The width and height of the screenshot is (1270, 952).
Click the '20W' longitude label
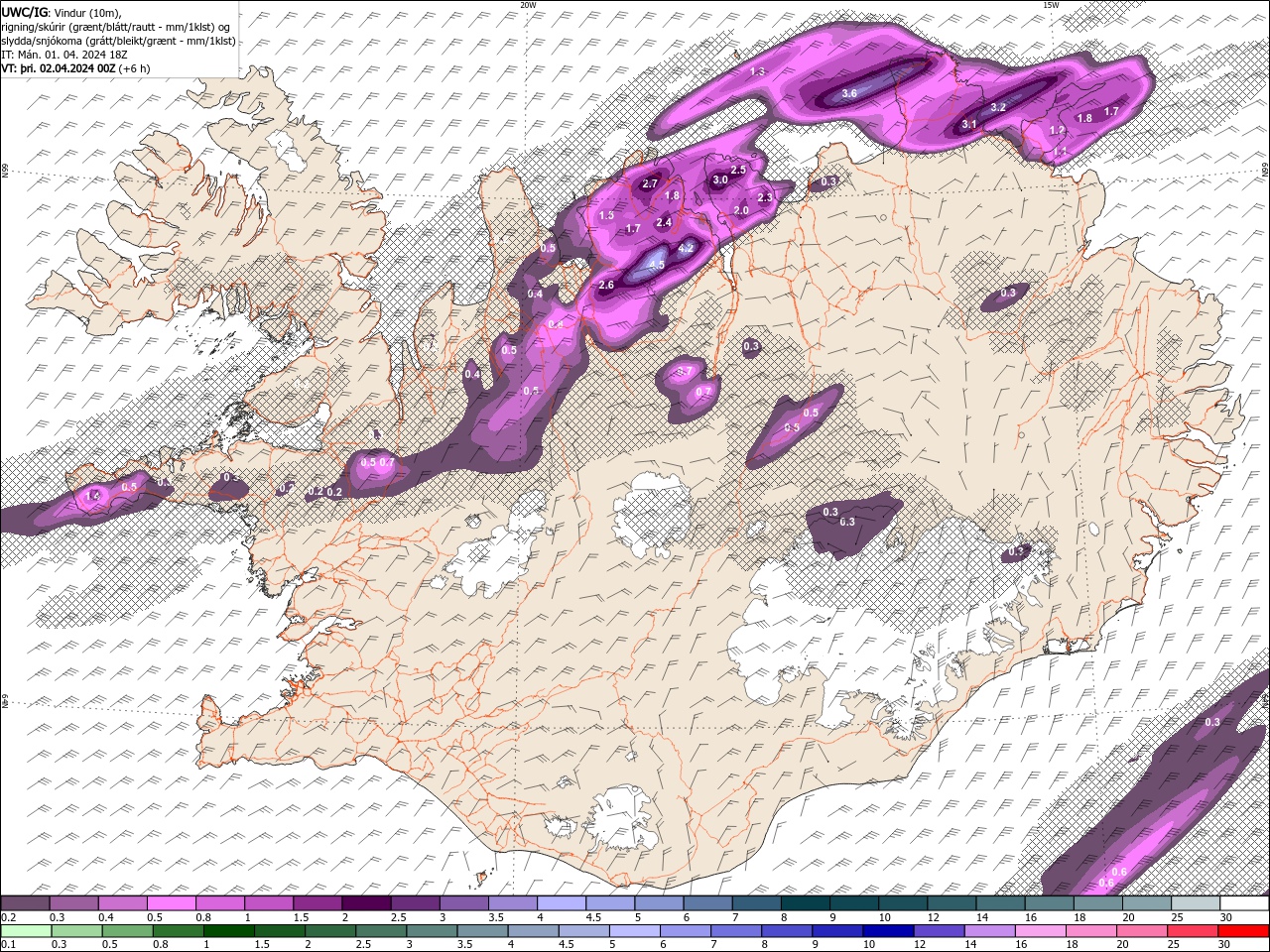528,5
